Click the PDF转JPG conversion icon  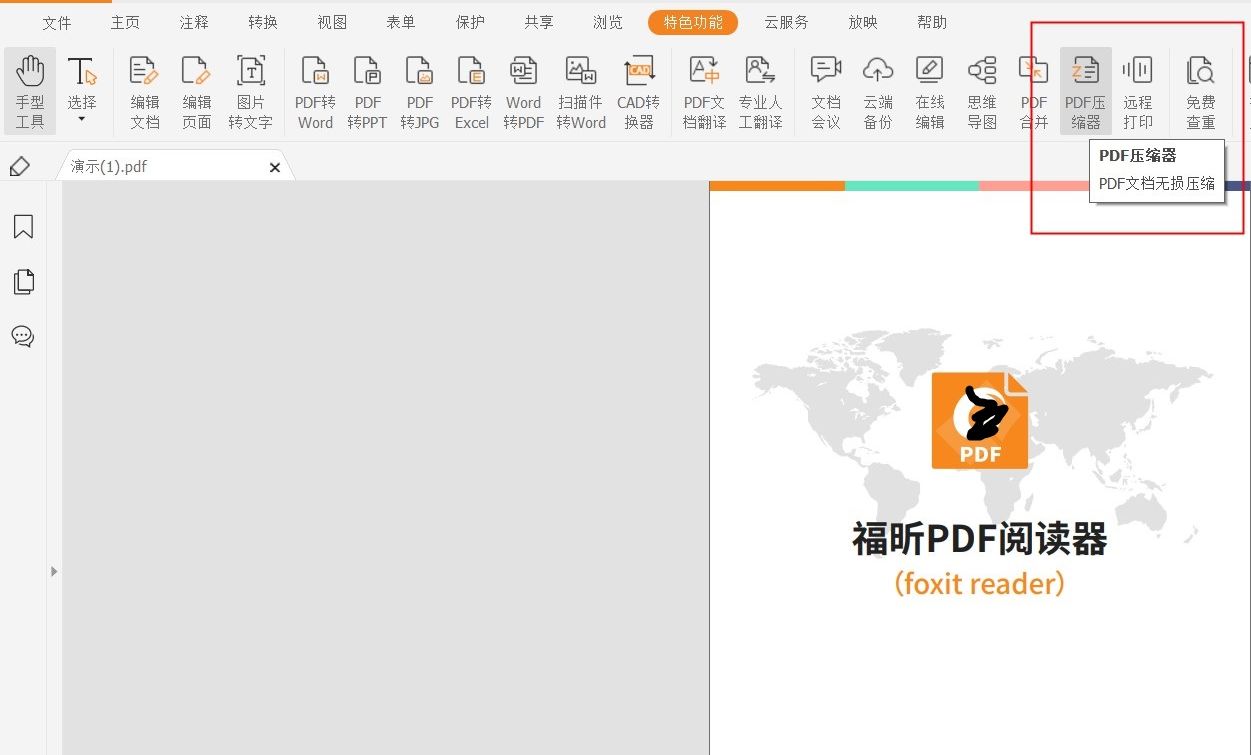(419, 91)
